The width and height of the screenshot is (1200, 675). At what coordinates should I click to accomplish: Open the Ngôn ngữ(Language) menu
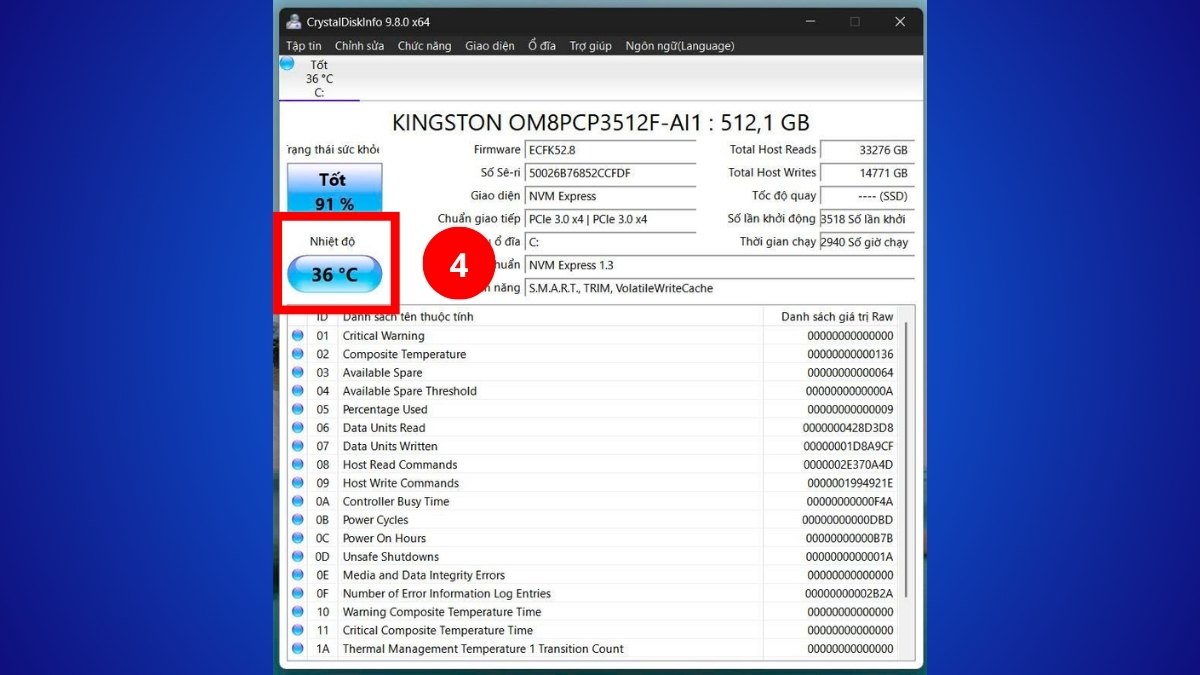(x=680, y=46)
